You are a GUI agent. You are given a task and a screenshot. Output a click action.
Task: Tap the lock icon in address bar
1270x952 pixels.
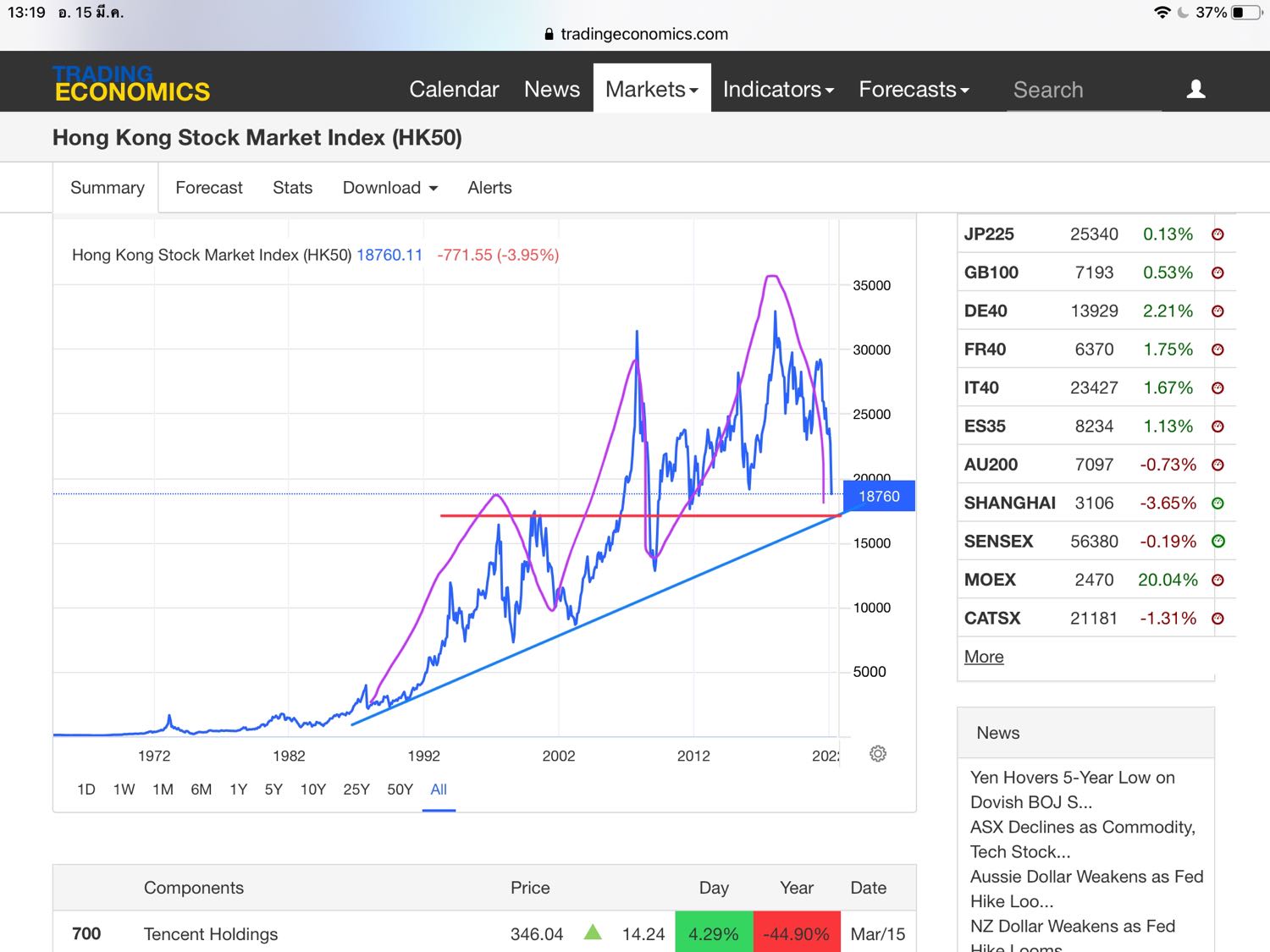pyautogui.click(x=549, y=34)
